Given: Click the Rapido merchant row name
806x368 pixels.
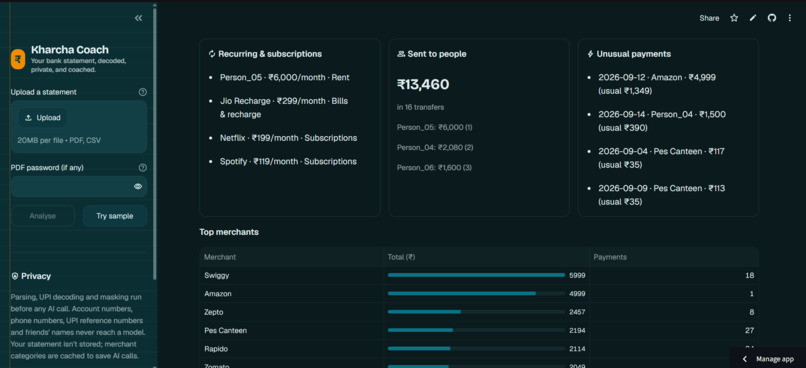Looking at the screenshot, I should [215, 349].
